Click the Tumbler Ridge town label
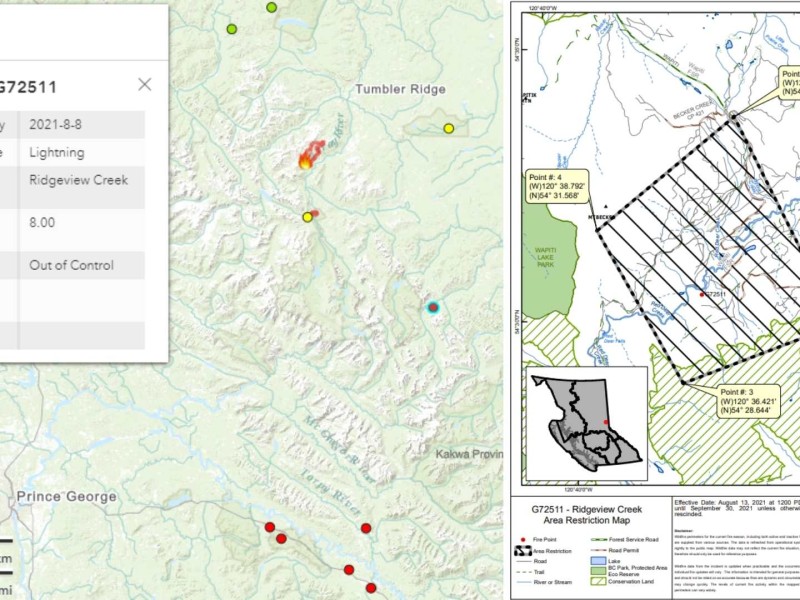 click(x=401, y=89)
